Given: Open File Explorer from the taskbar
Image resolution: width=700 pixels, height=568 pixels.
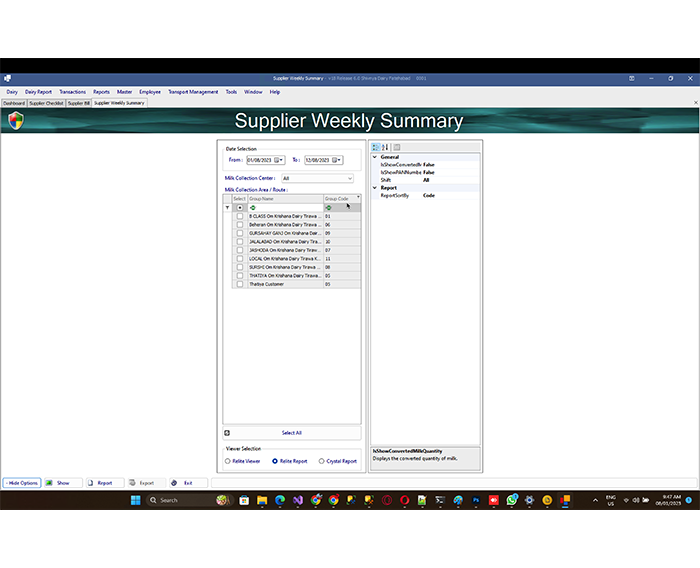Looking at the screenshot, I should tap(262, 500).
